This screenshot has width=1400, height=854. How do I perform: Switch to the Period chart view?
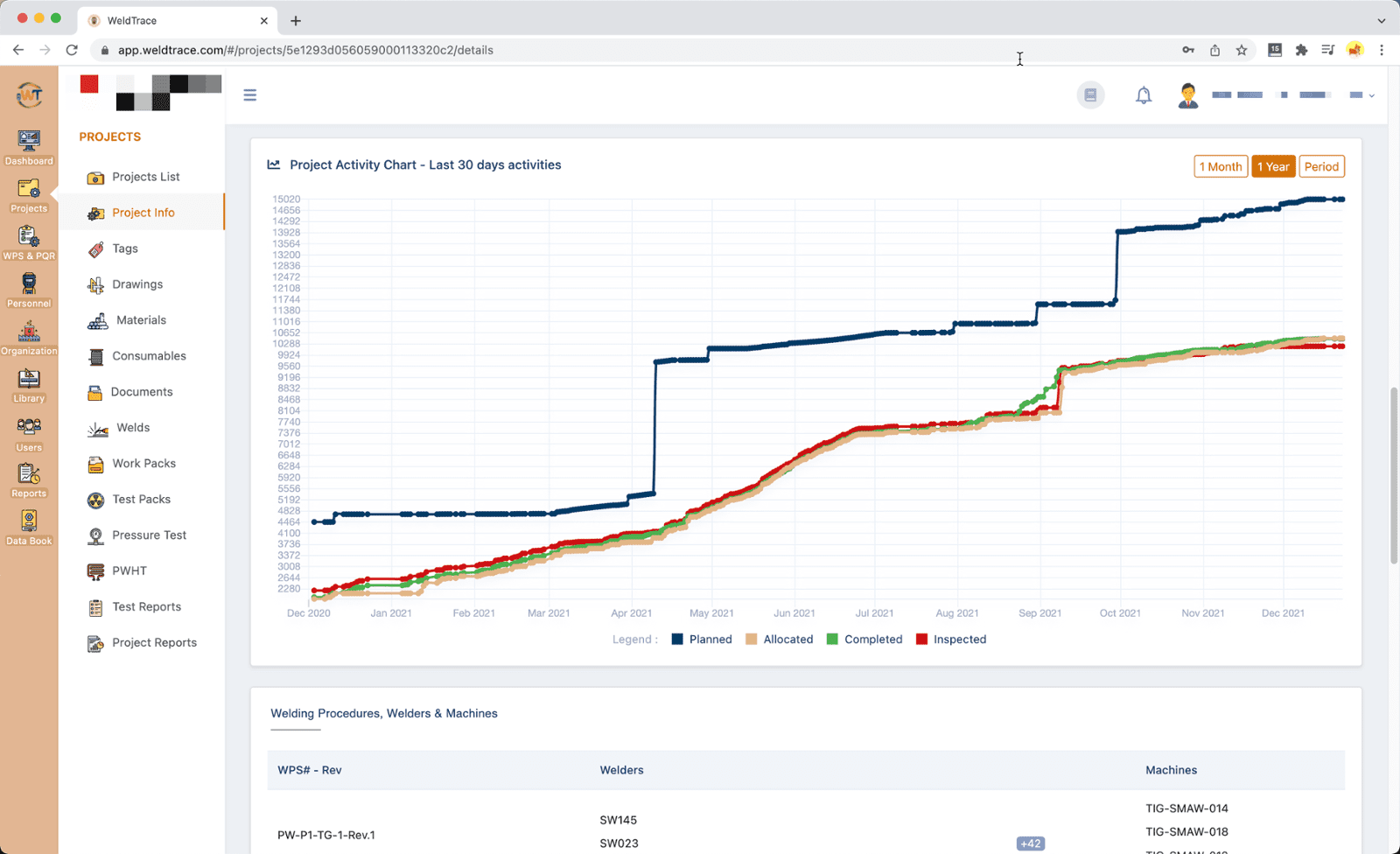click(1321, 165)
